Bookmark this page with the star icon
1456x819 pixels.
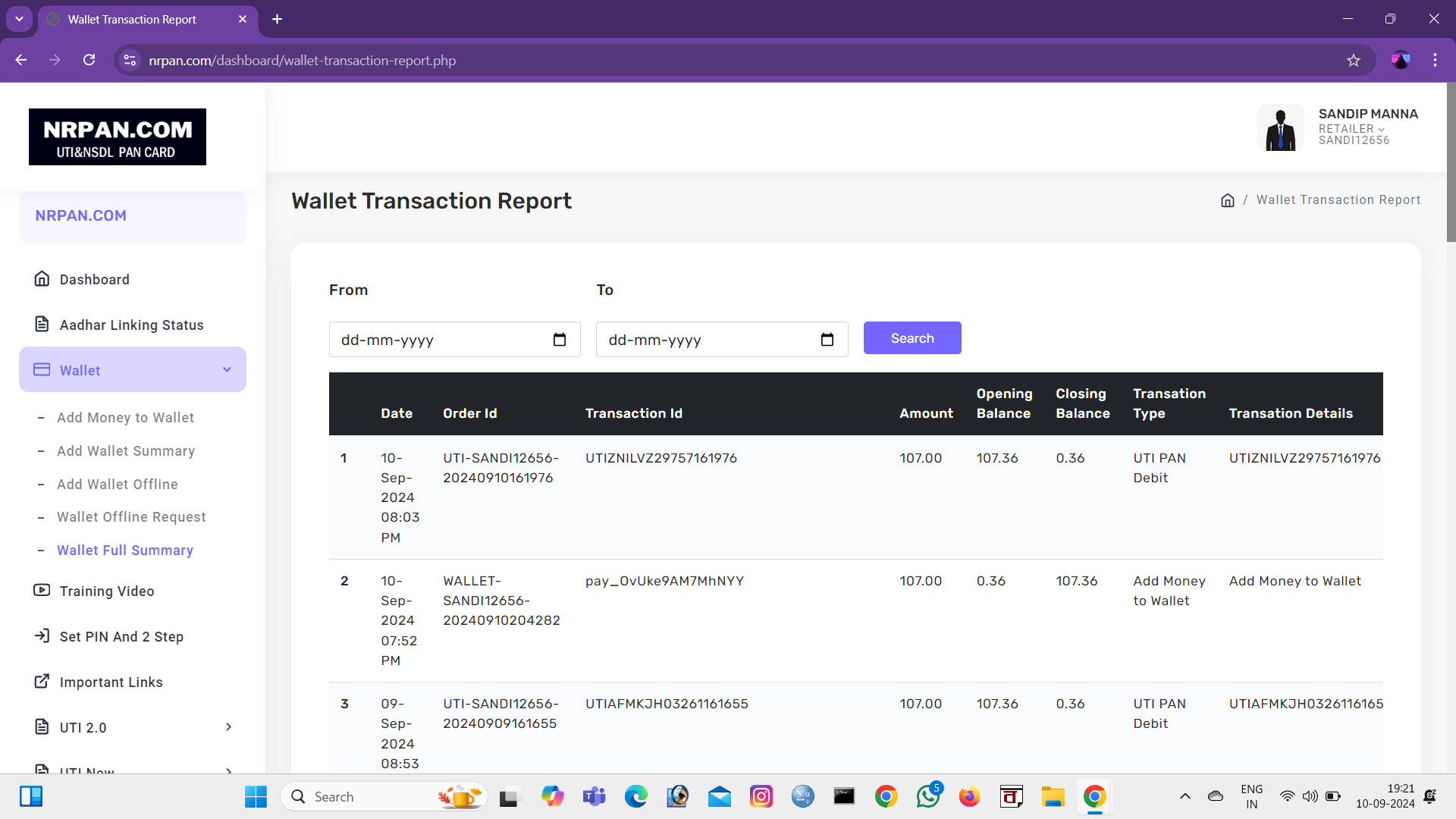[1354, 61]
